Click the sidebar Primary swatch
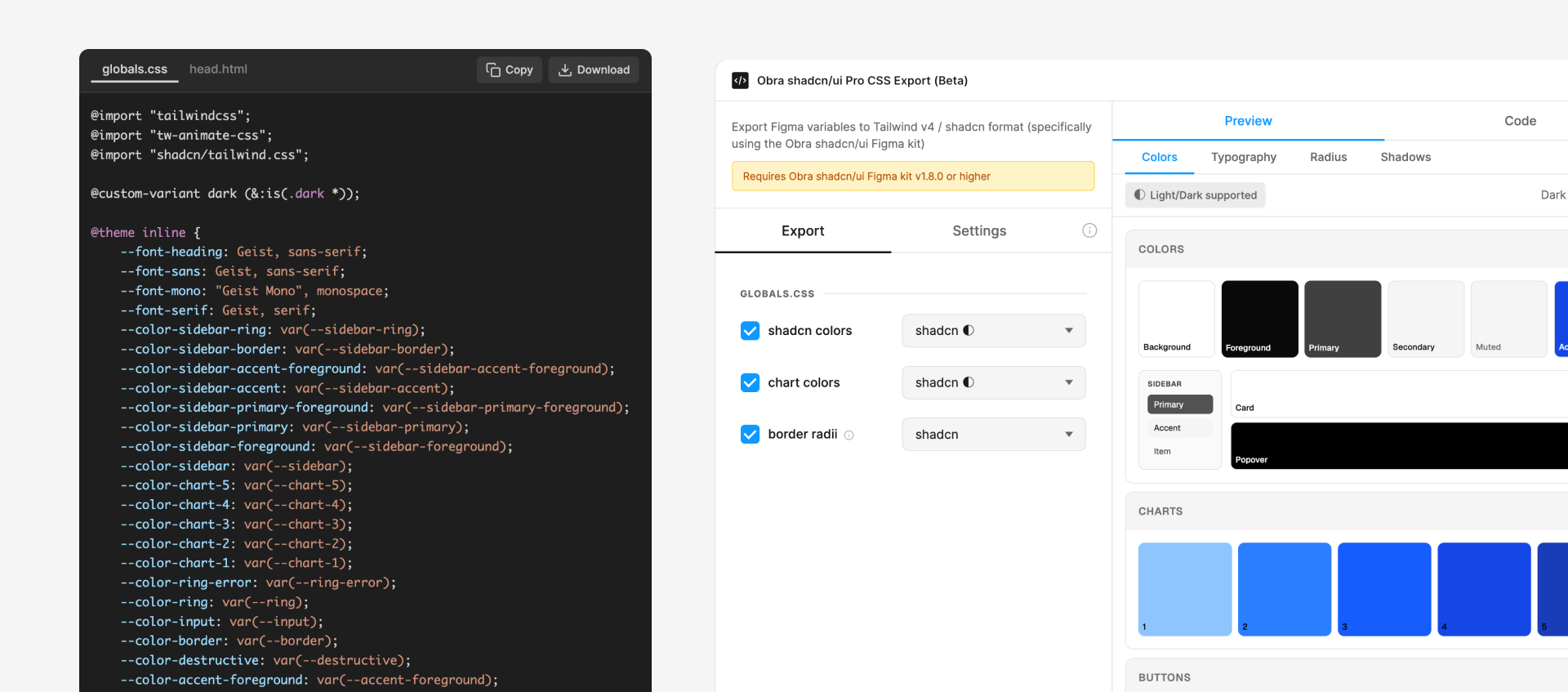 click(1180, 404)
